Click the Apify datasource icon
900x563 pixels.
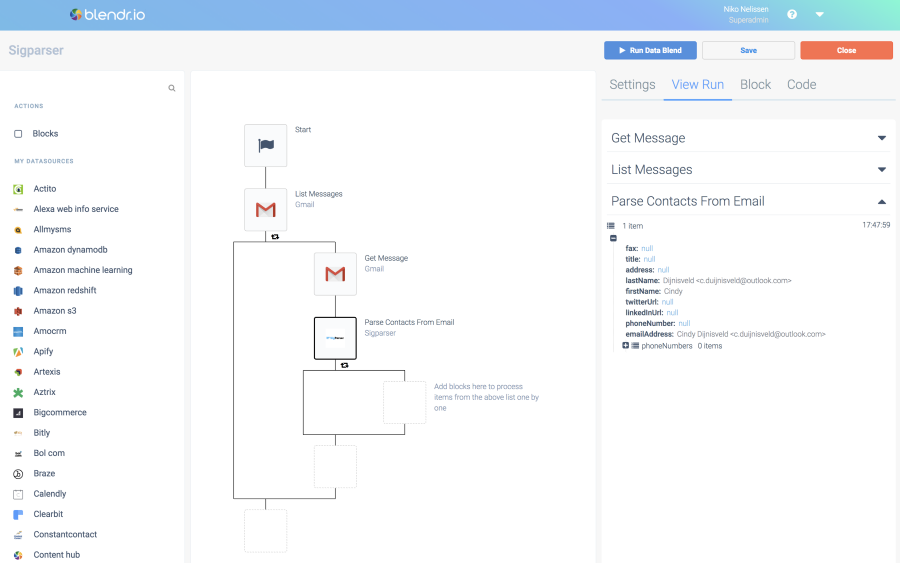(18, 352)
